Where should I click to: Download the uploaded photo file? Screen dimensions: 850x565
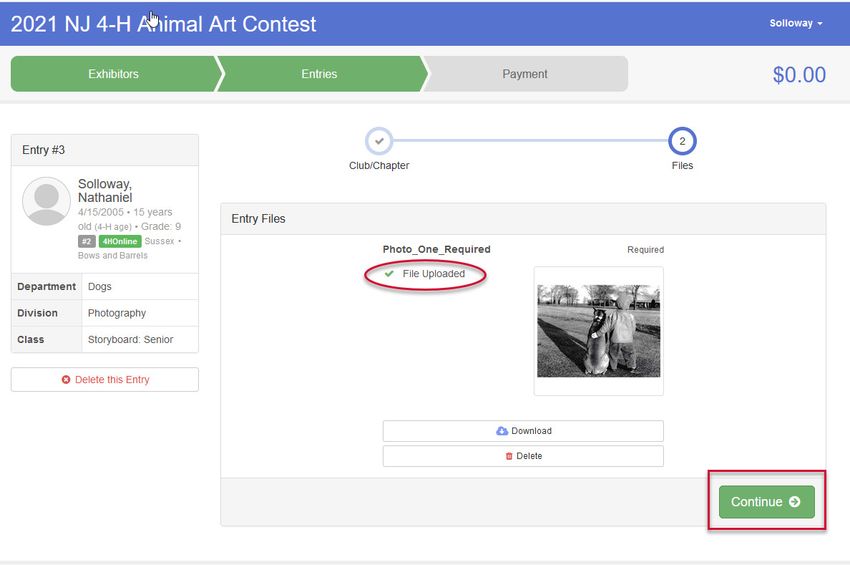pos(523,431)
